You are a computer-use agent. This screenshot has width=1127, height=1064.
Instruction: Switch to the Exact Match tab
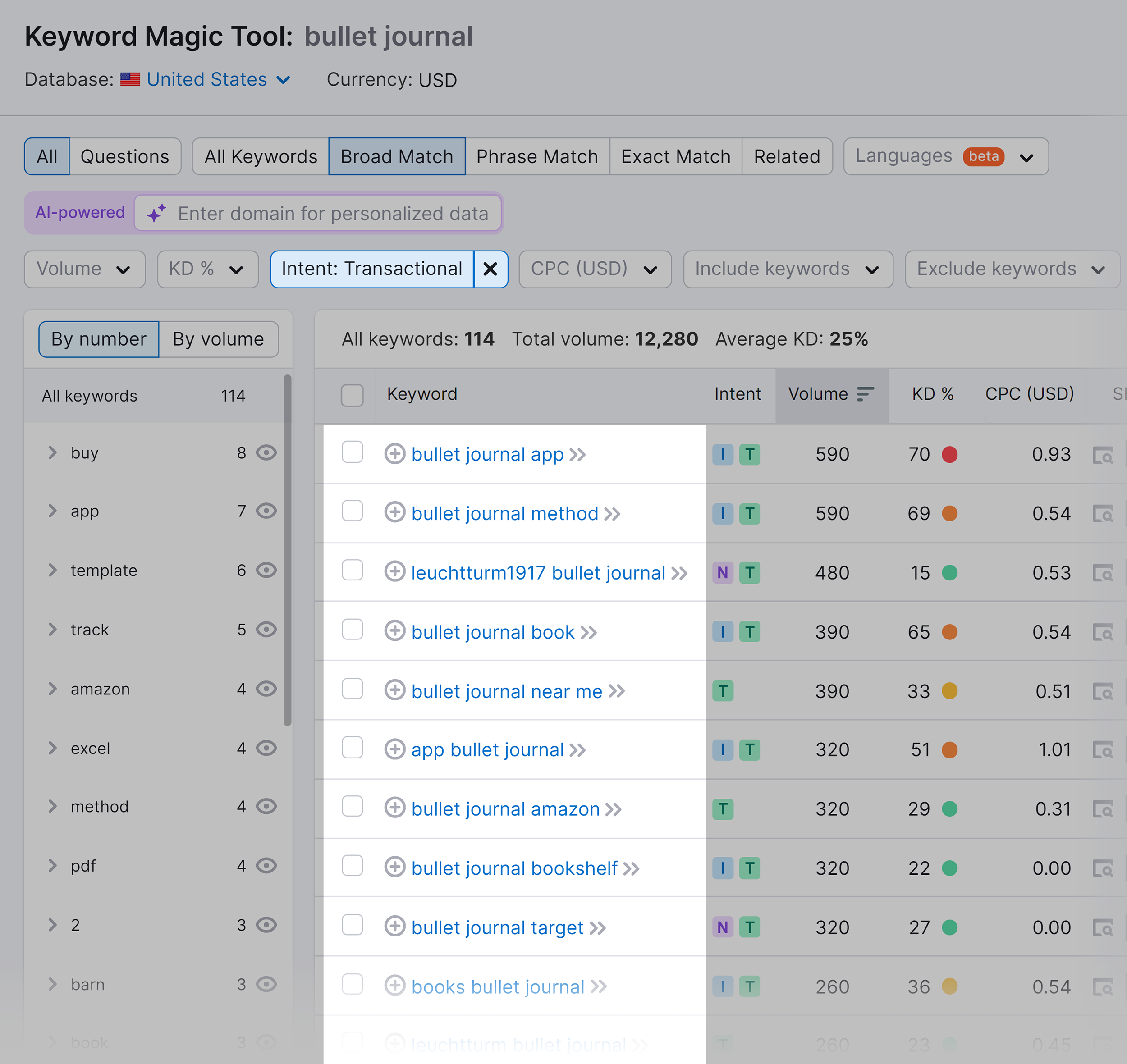coord(675,156)
